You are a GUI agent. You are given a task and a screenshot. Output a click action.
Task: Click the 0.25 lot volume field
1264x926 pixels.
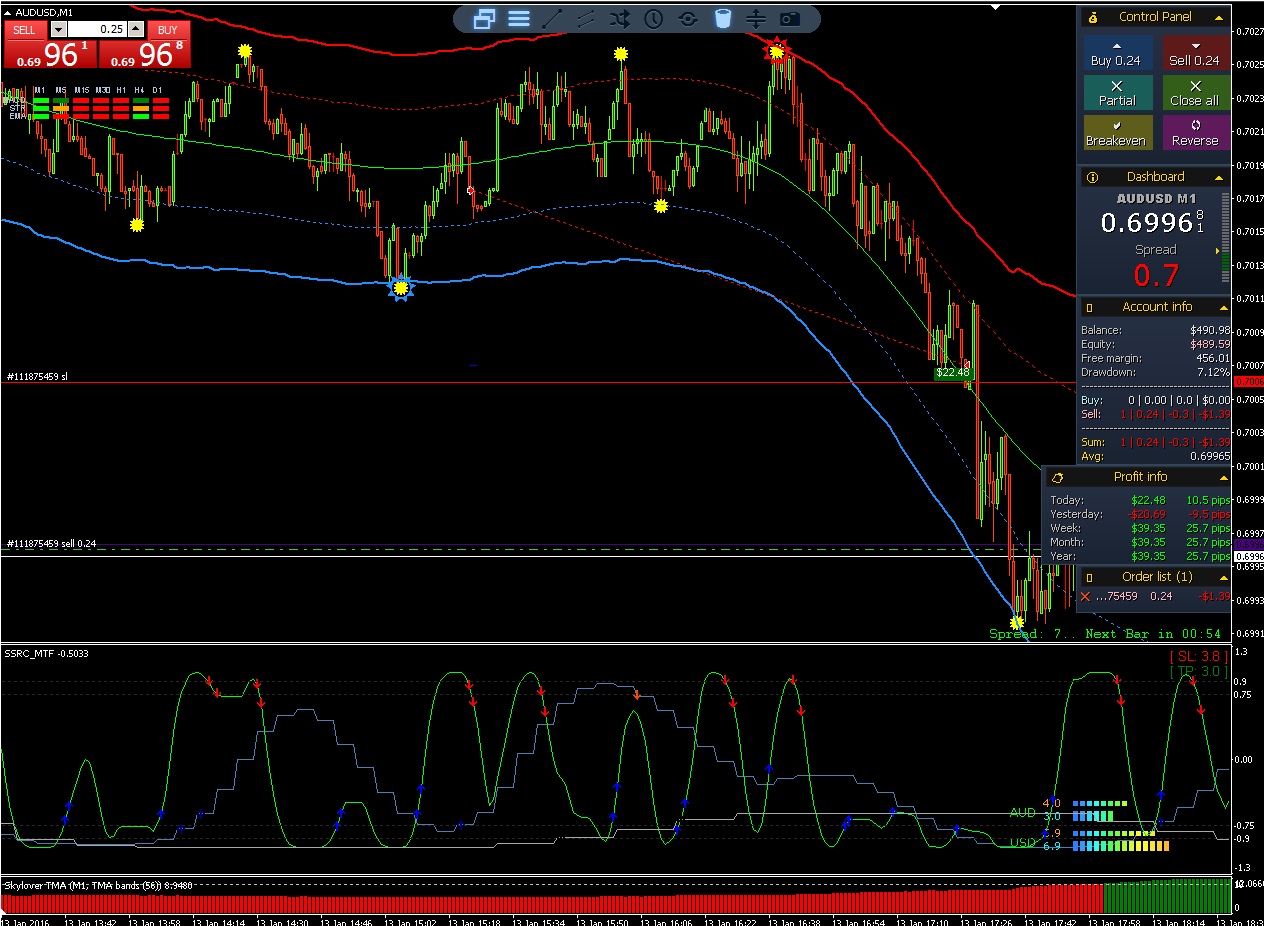(97, 29)
